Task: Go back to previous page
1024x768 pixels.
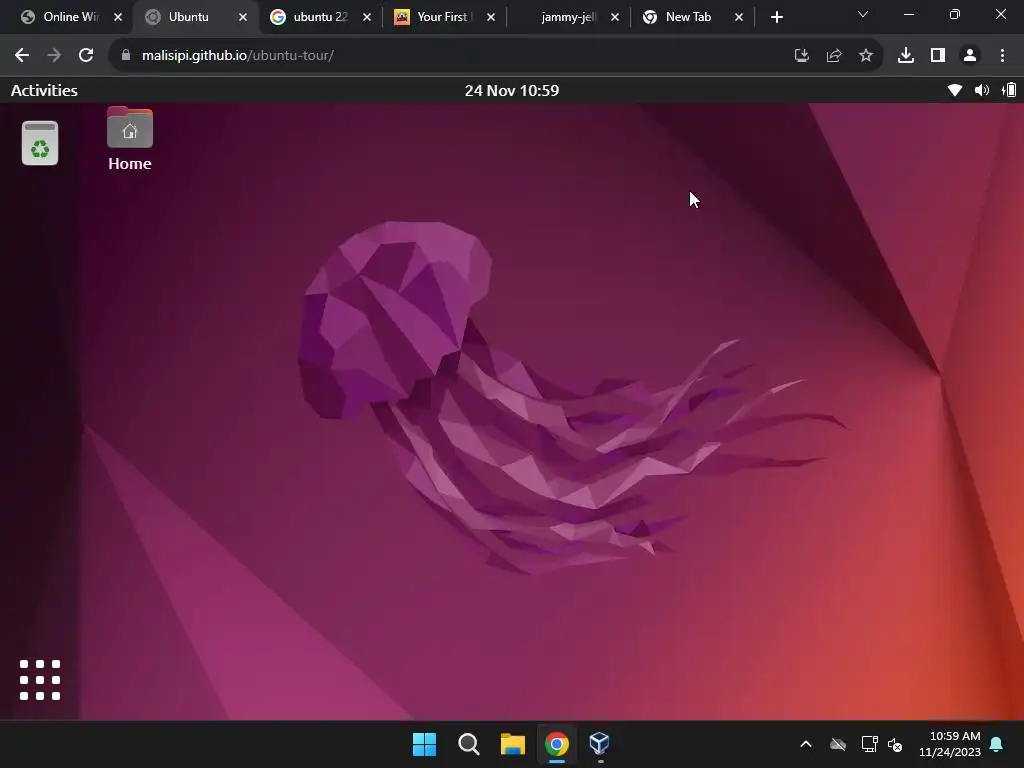Action: pos(22,56)
